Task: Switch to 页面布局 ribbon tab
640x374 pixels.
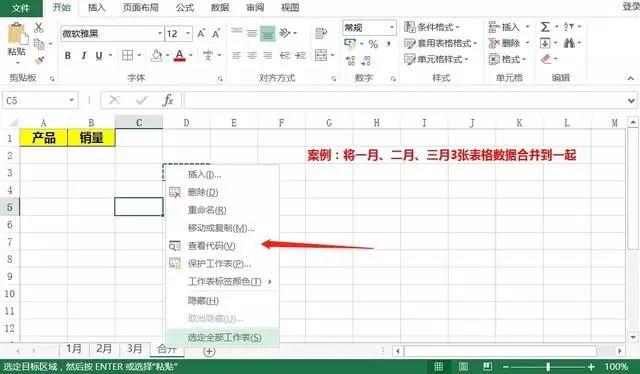Action: pos(140,7)
